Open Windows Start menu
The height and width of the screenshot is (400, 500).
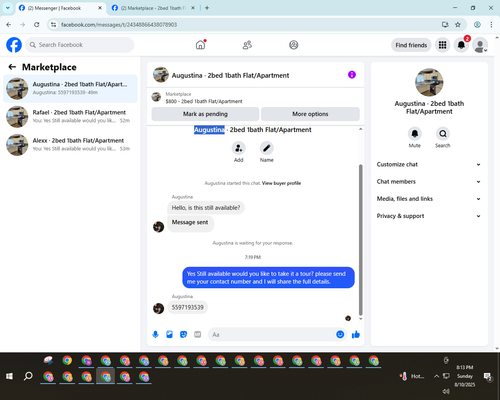[9, 376]
